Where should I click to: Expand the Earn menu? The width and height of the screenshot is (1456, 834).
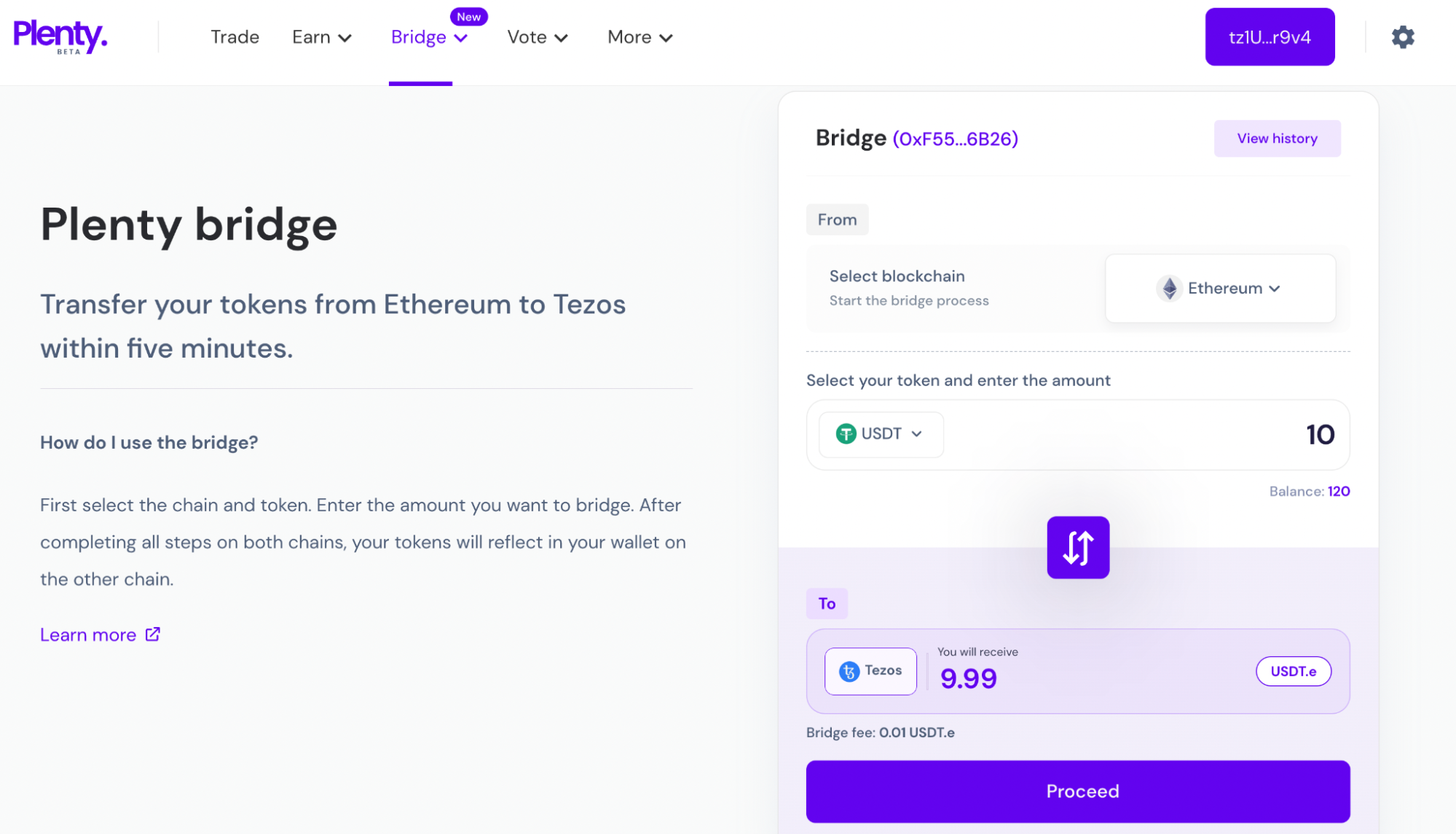pyautogui.click(x=321, y=37)
